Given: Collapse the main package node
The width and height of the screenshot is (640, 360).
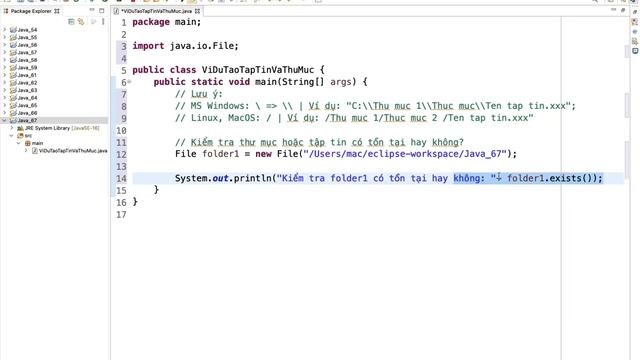Looking at the screenshot, I should coord(19,143).
